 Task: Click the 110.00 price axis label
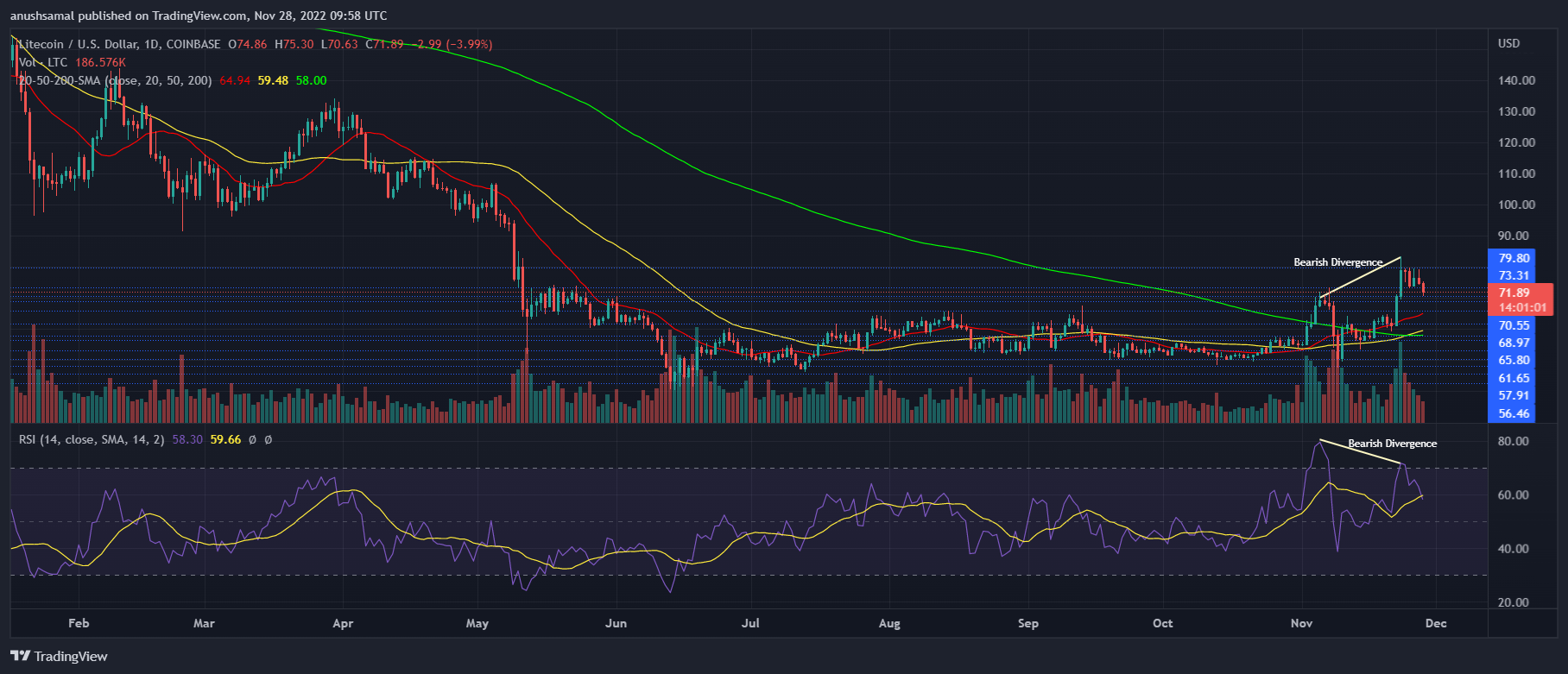coord(1517,173)
